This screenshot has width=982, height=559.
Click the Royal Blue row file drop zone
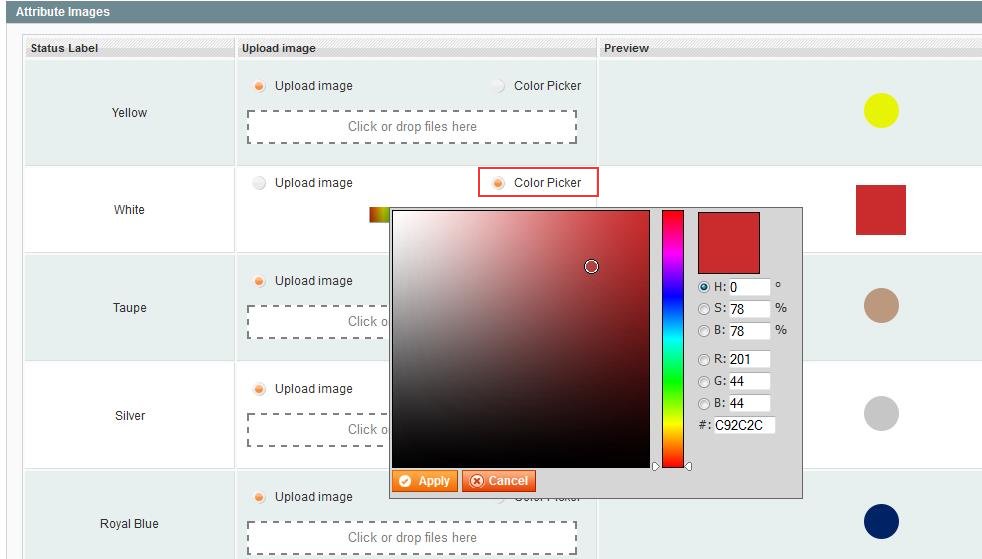click(x=412, y=538)
